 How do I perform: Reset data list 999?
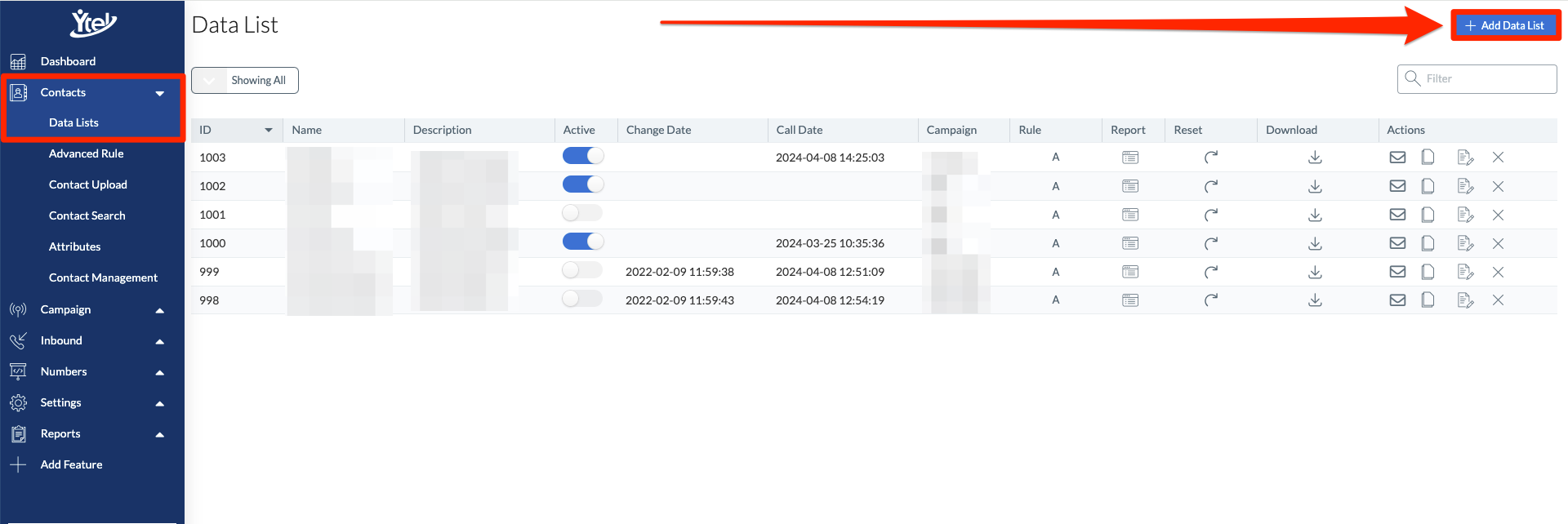[x=1211, y=272]
